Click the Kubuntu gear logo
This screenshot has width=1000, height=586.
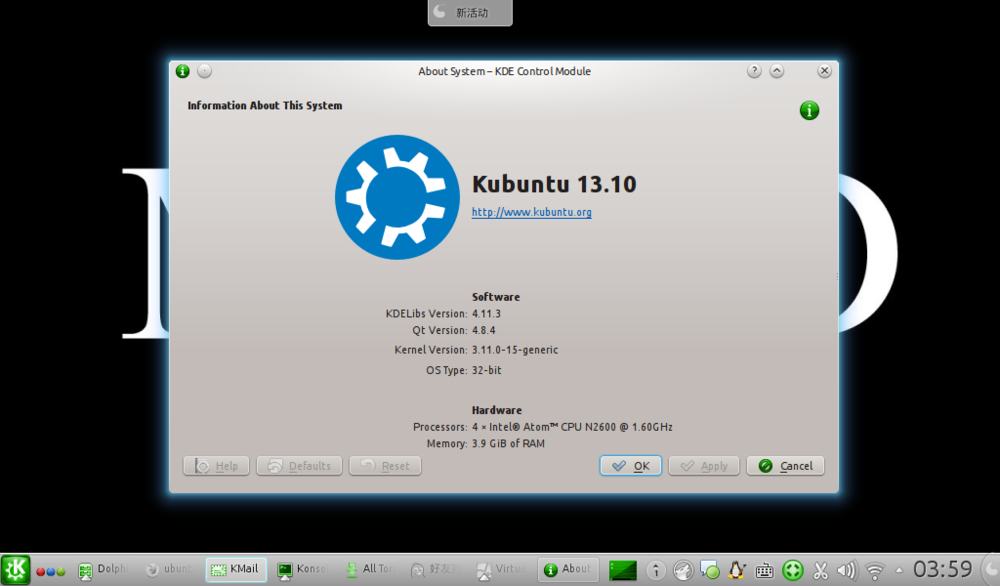(x=397, y=197)
